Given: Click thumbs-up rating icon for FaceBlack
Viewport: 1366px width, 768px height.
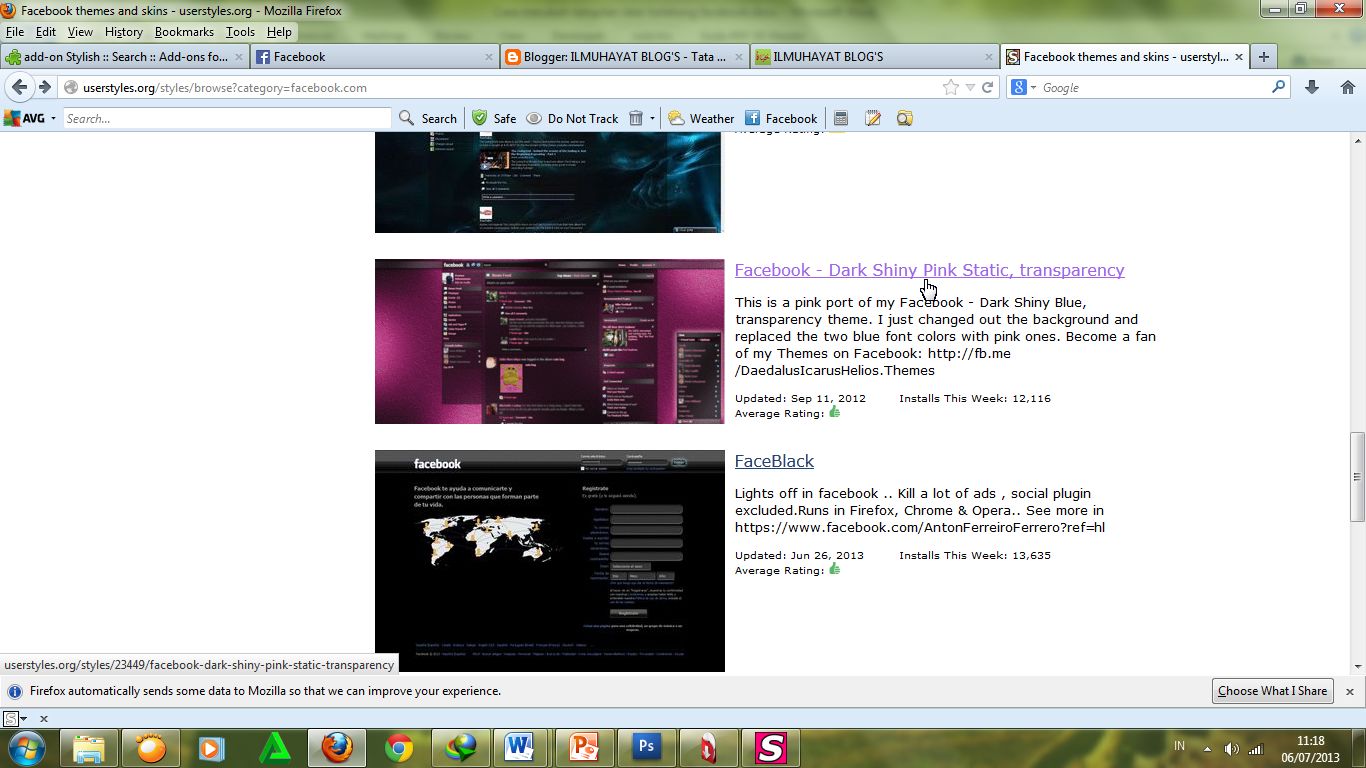Looking at the screenshot, I should click(834, 569).
